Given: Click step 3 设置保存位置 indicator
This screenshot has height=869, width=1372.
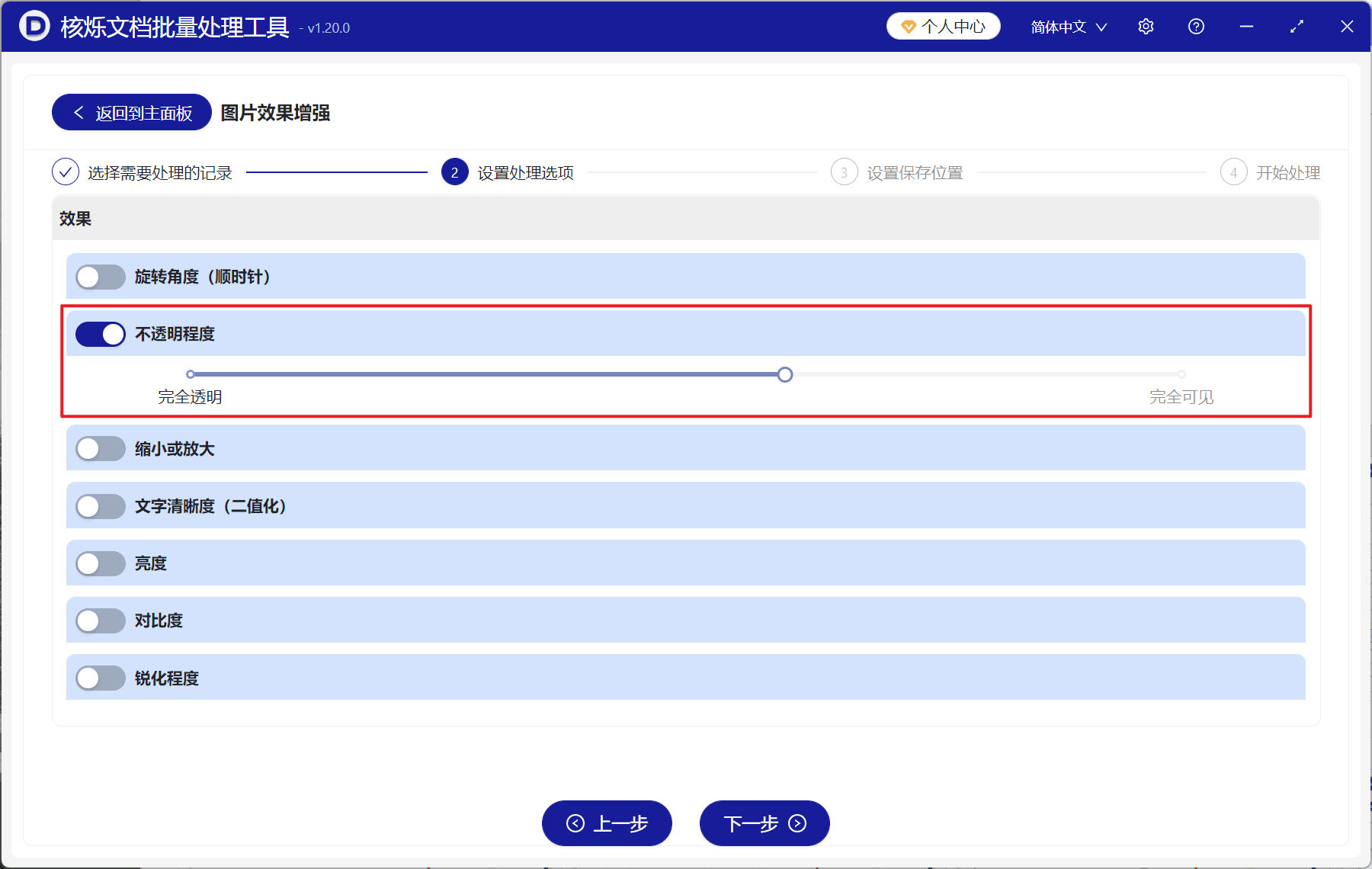Looking at the screenshot, I should click(844, 172).
